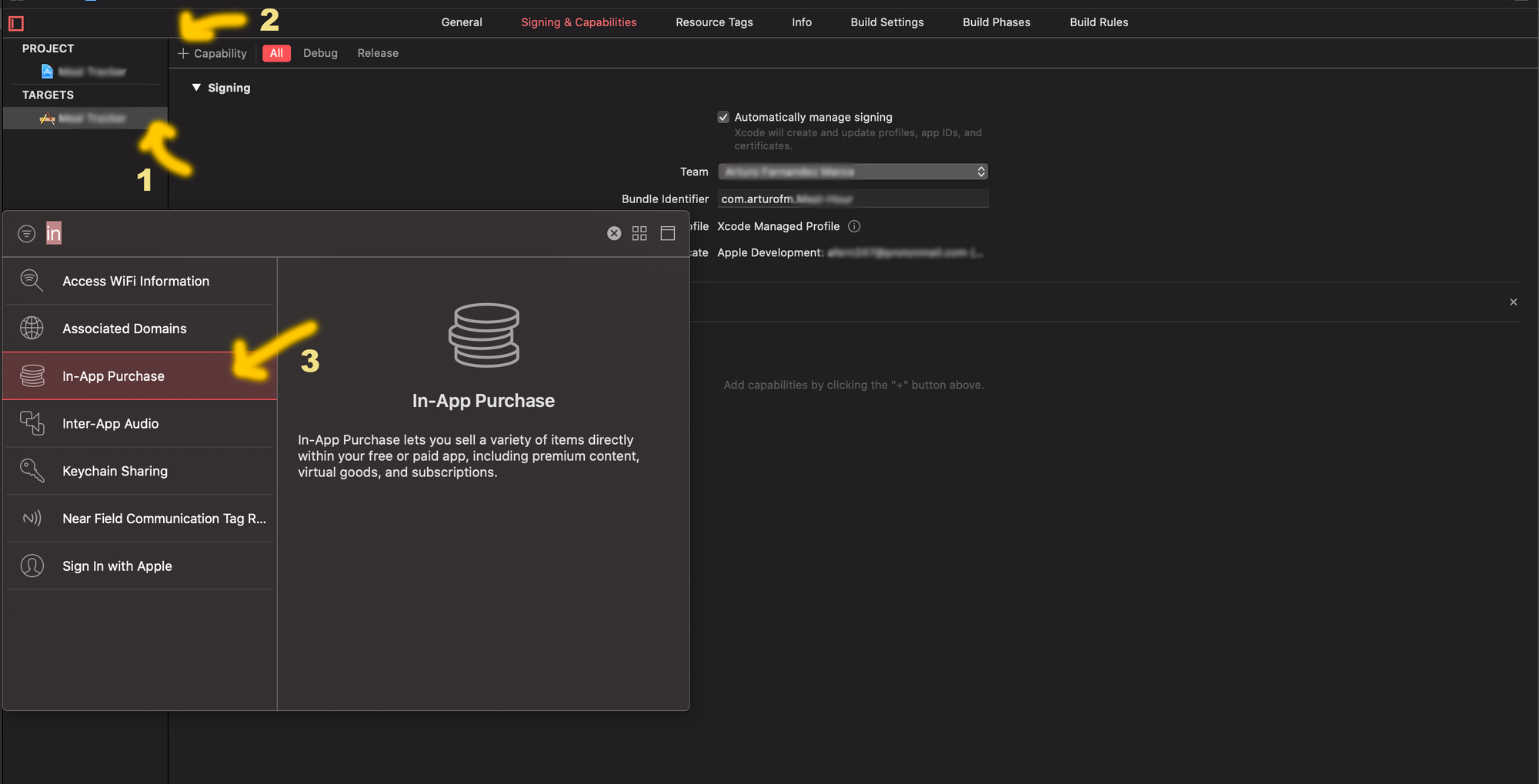Click the In-App Purchase coins icon in list
This screenshot has width=1539, height=784.
tap(32, 375)
